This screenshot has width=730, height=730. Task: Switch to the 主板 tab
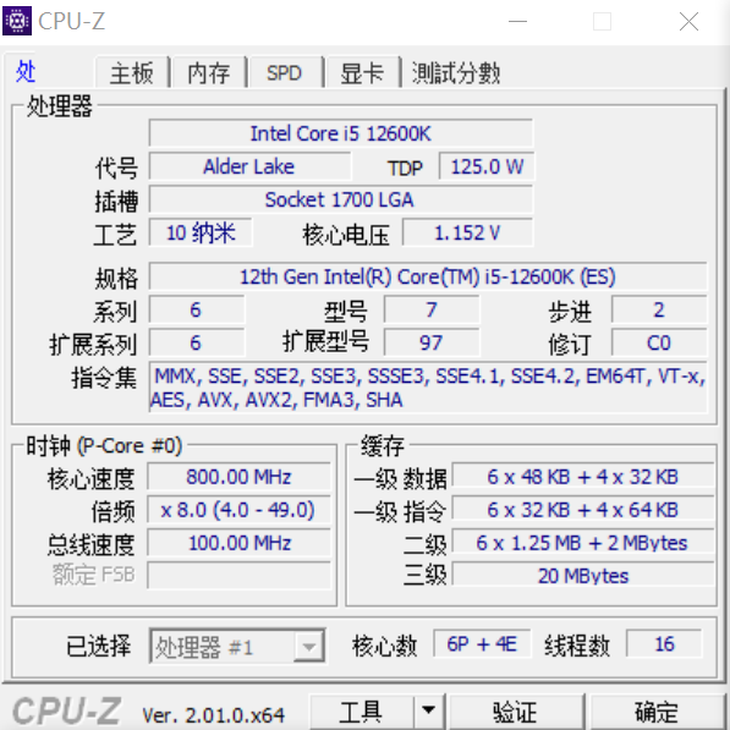pyautogui.click(x=132, y=73)
